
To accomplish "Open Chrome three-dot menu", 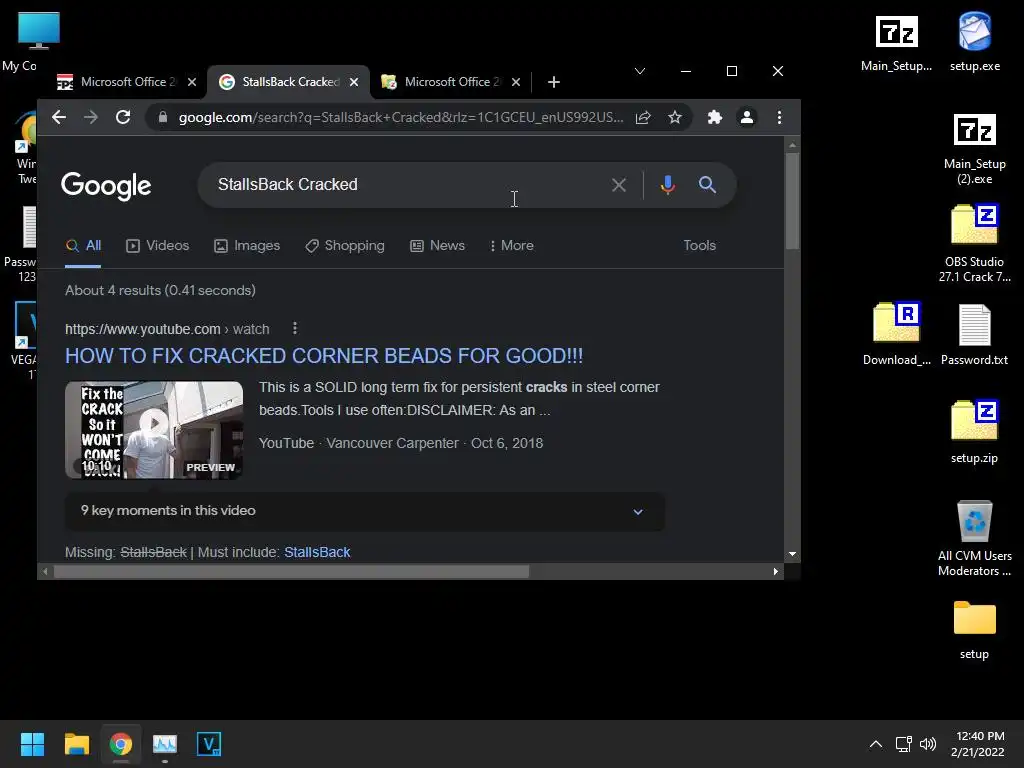I will (x=779, y=118).
